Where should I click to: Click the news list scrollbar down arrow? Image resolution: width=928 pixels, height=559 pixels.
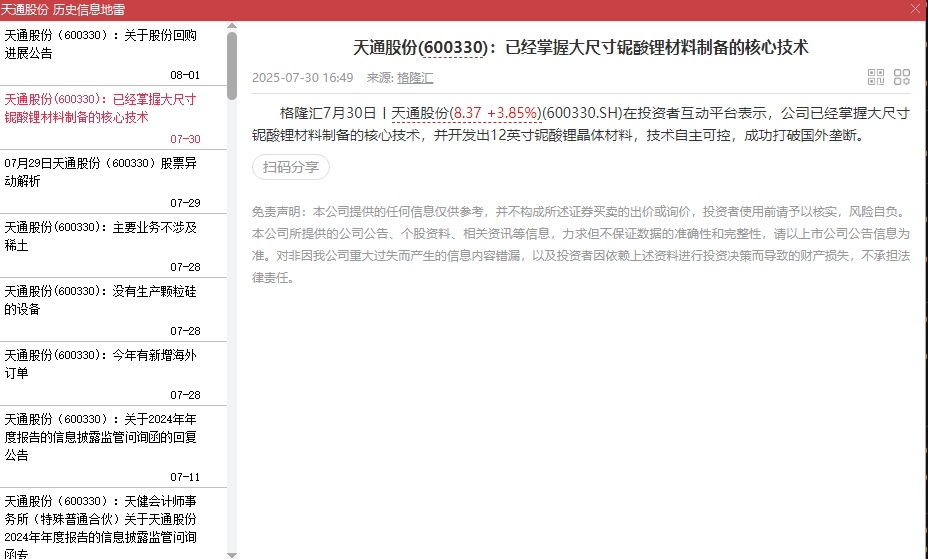tap(232, 555)
